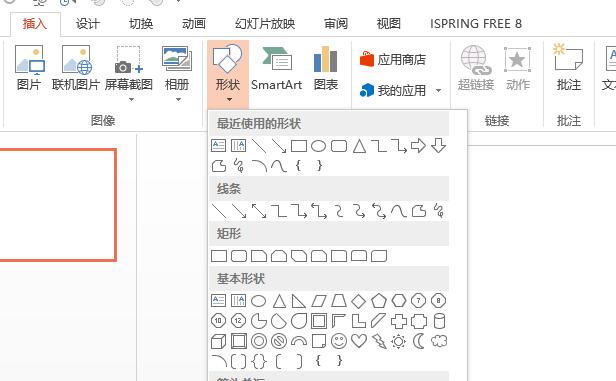This screenshot has height=381, width=616.
Task: Choose elbow double-arrow connector in 线条
Action: [x=319, y=211]
